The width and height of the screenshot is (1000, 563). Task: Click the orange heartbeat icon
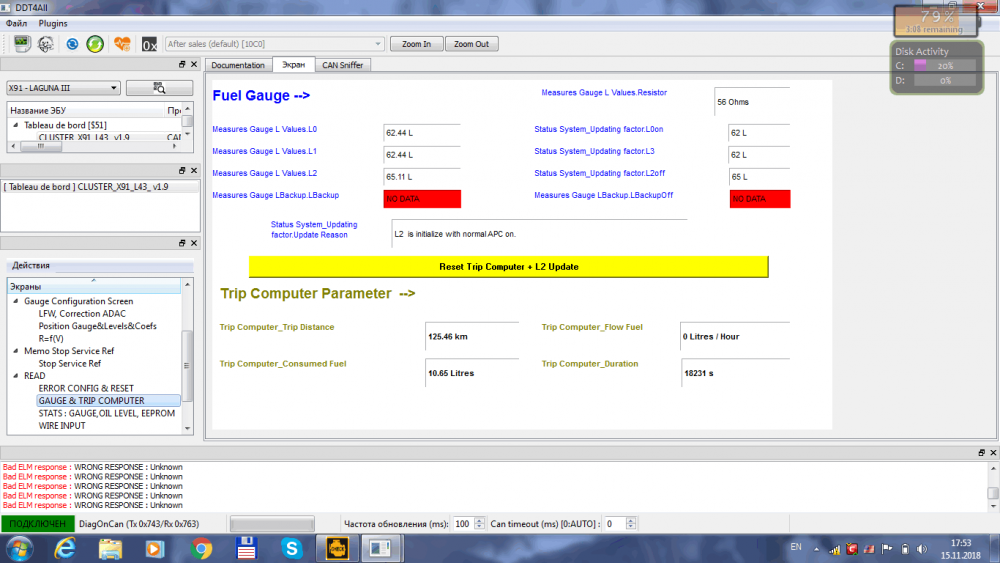tap(122, 43)
